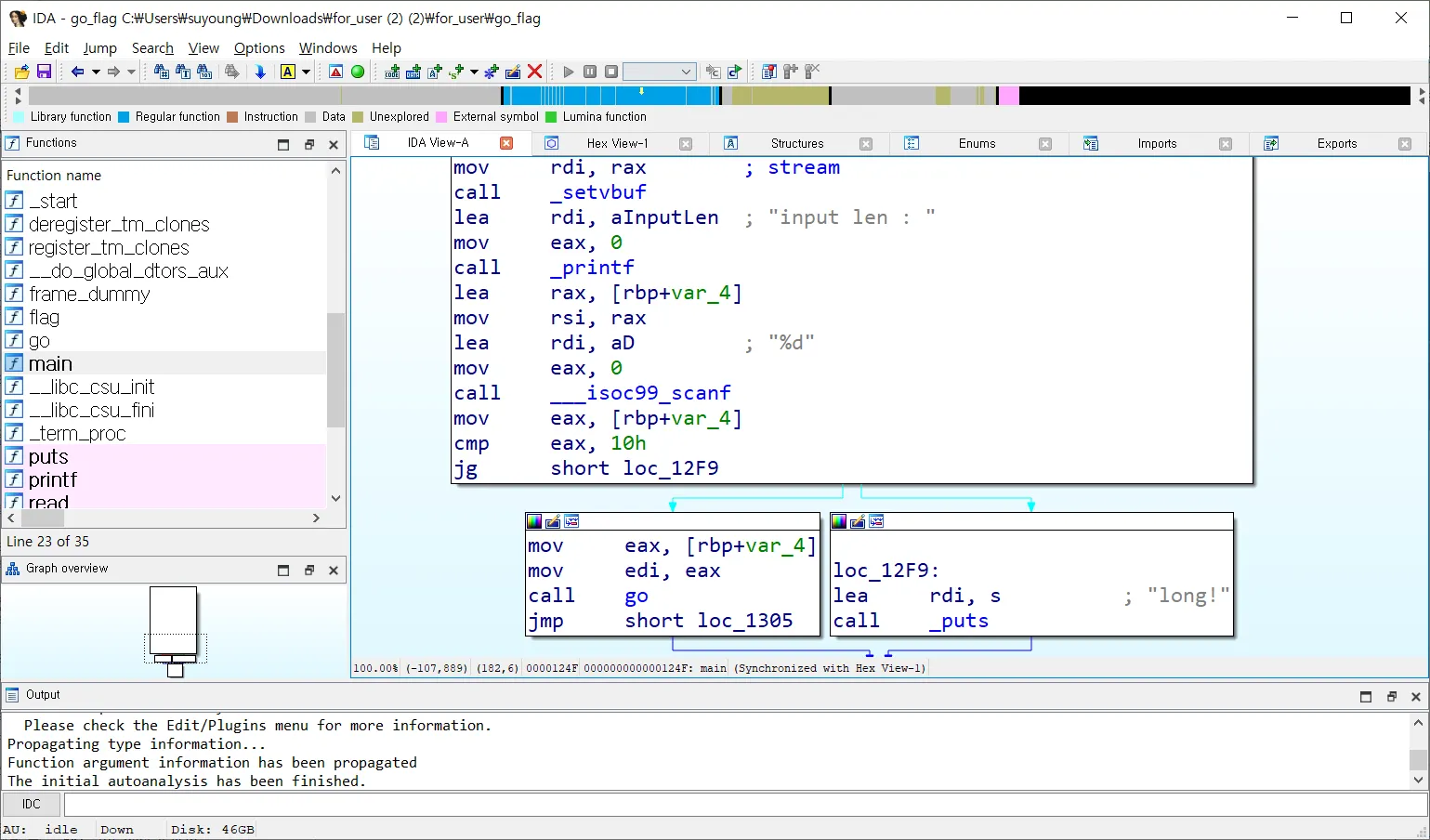Image resolution: width=1430 pixels, height=840 pixels.
Task: Click the blue down arrow jump icon
Action: tap(260, 72)
